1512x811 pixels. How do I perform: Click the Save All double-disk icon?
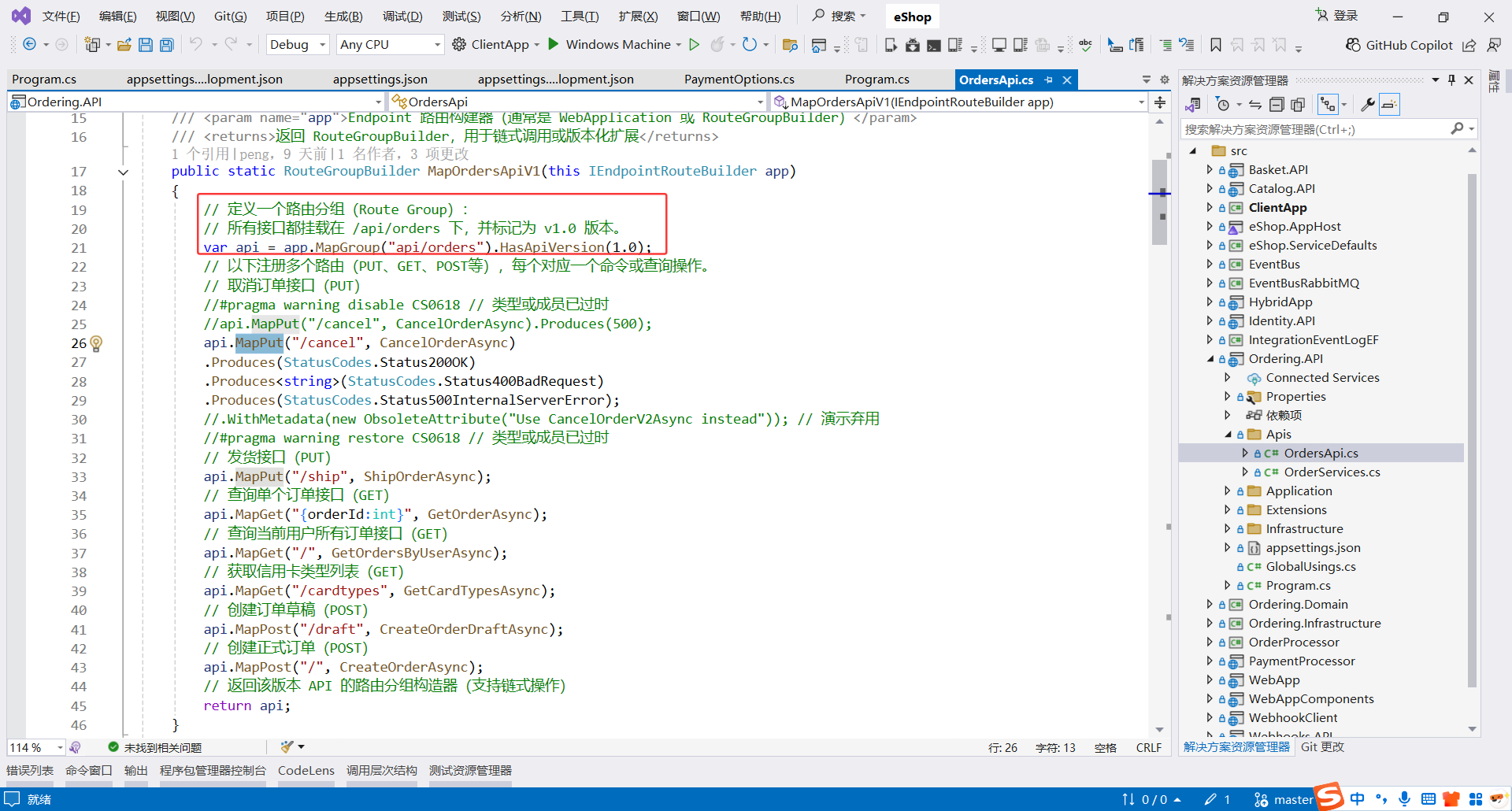point(167,45)
